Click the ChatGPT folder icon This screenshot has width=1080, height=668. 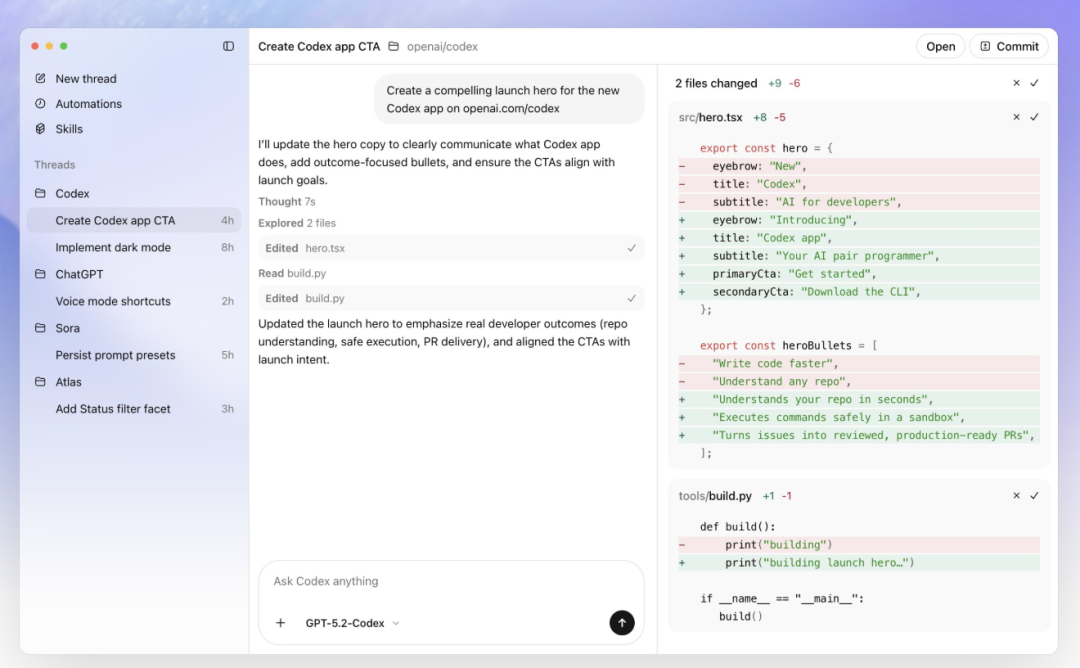coord(41,274)
